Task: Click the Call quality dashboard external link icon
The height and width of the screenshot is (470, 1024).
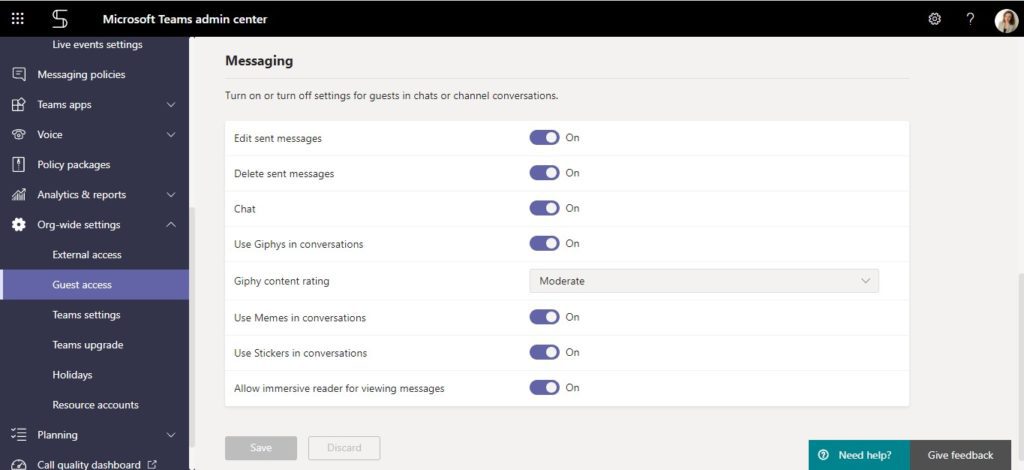Action: tap(152, 465)
